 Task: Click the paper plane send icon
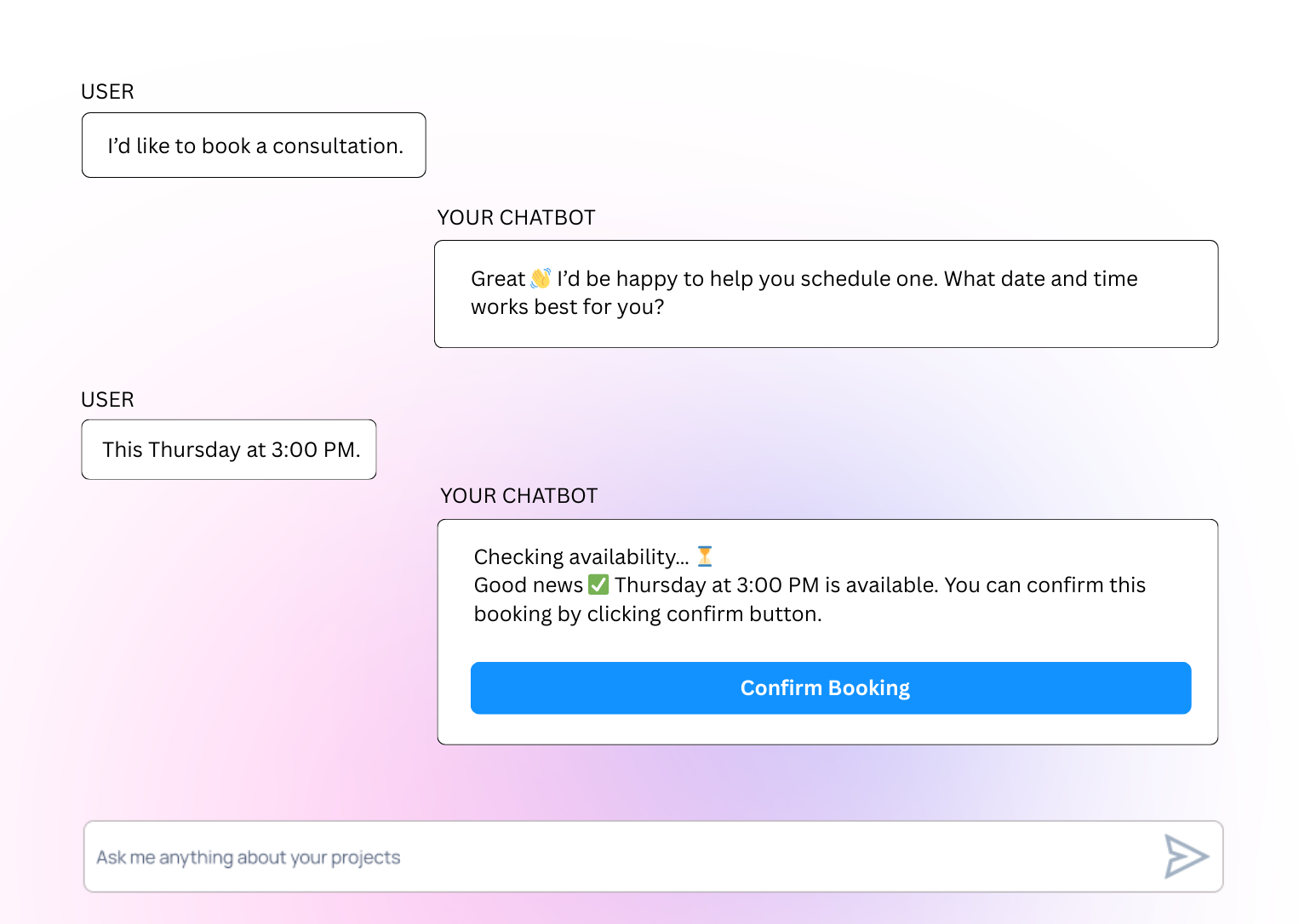pyautogui.click(x=1186, y=856)
